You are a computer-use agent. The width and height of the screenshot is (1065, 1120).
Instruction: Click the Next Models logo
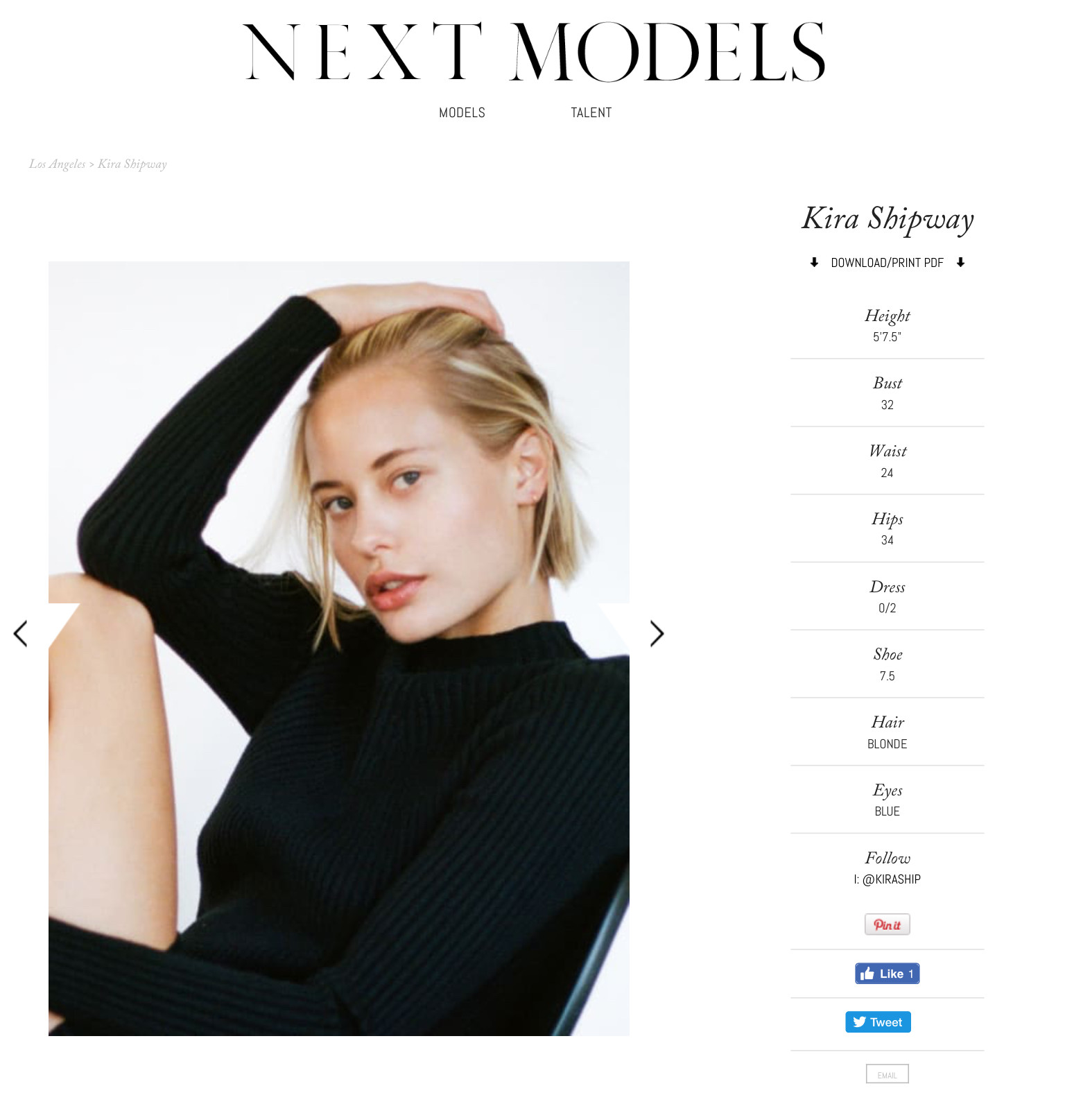533,51
